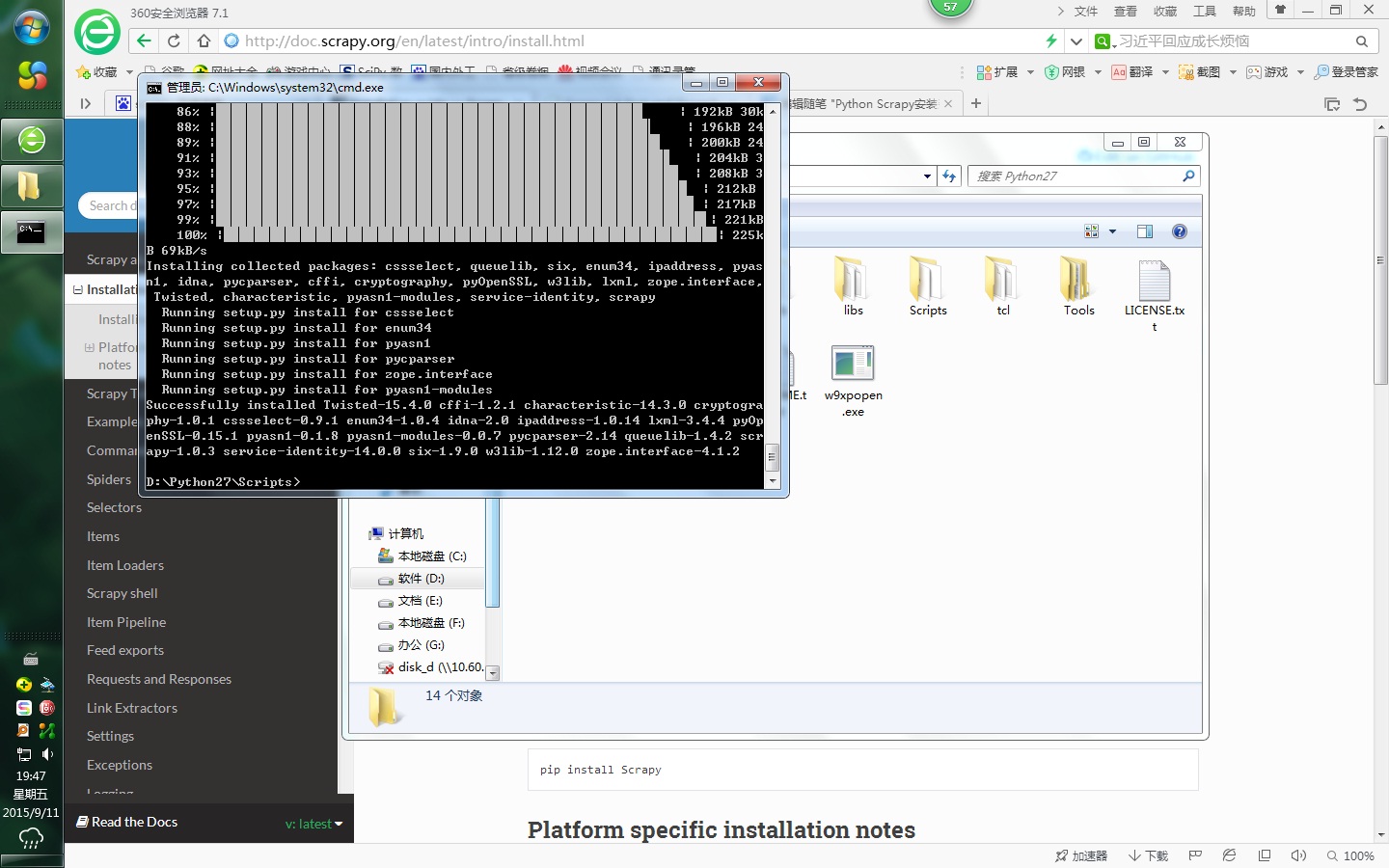Select the LICENSE.txt file

tap(1155, 295)
